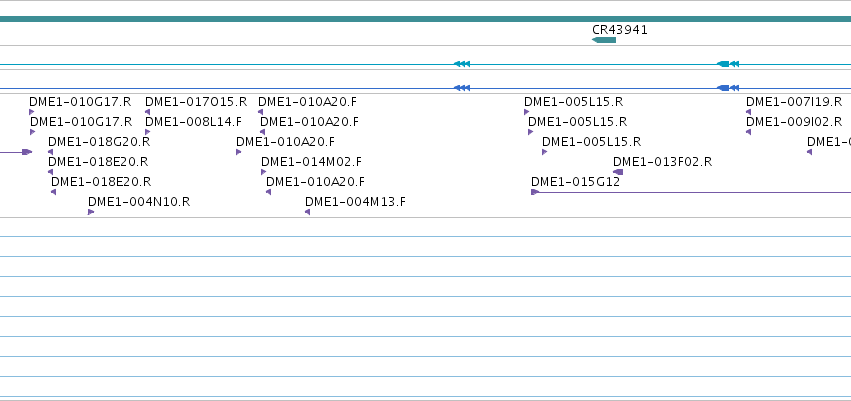Screen dimensions: 851x401
Task: Select the DME1-004N10.R feature label
Action: point(139,202)
